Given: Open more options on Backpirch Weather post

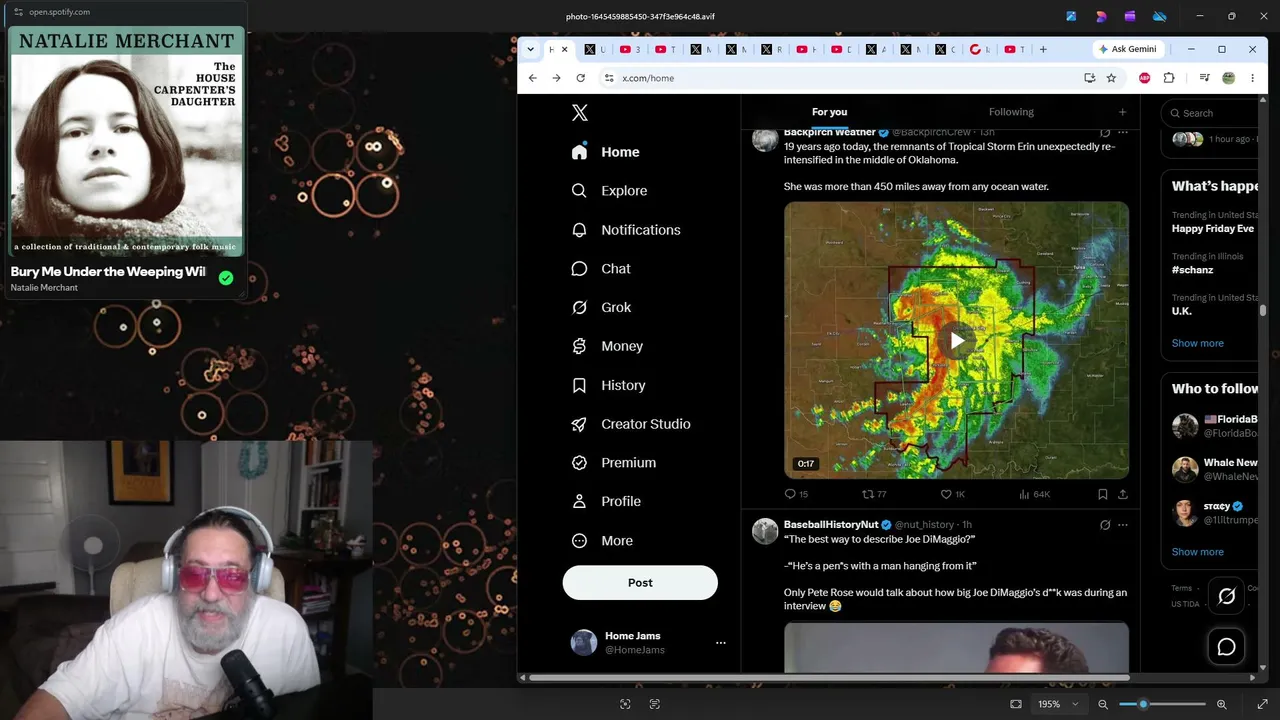Looking at the screenshot, I should click(x=1123, y=132).
